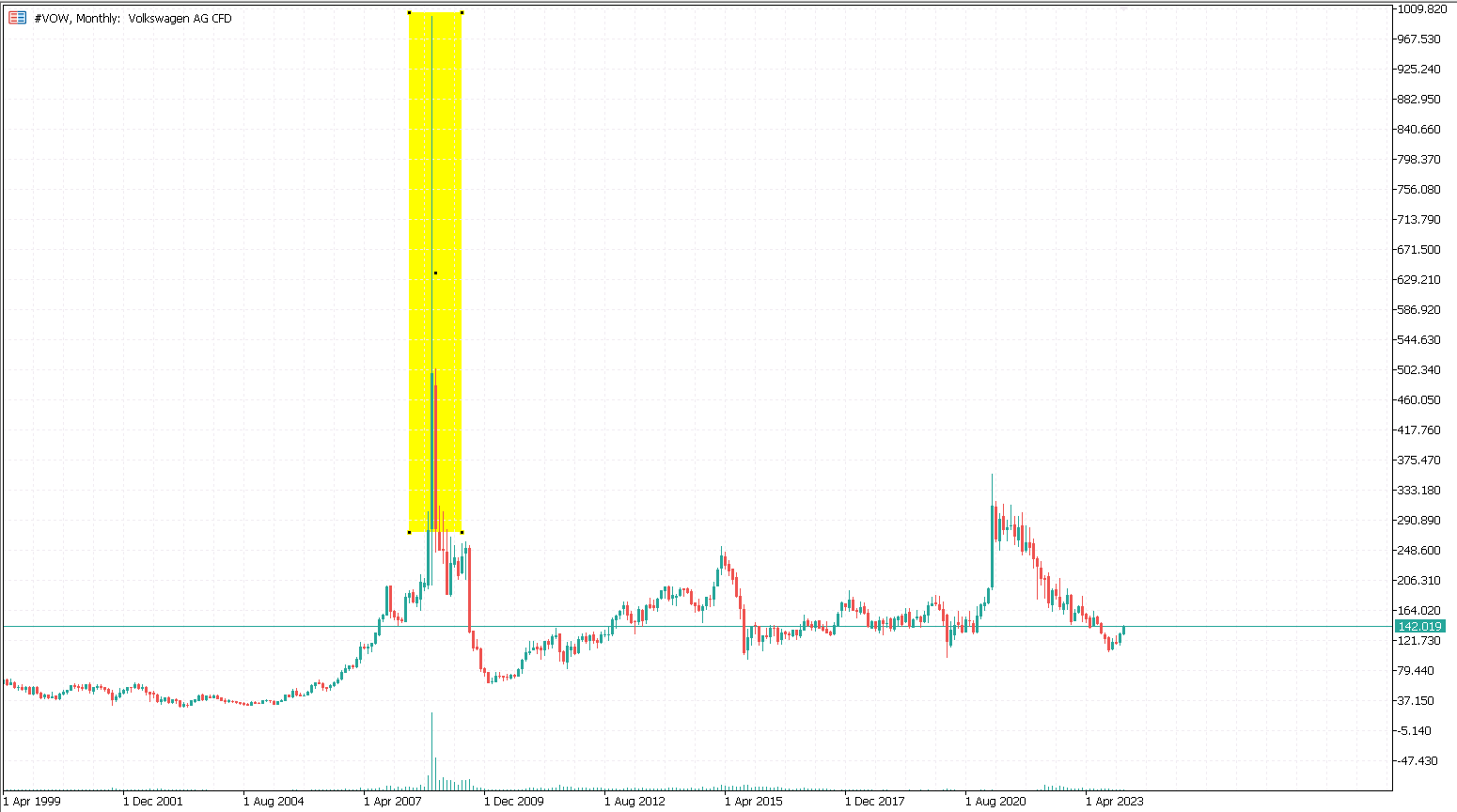Click the 290.890 price axis label
The image size is (1457, 812).
click(x=1419, y=521)
